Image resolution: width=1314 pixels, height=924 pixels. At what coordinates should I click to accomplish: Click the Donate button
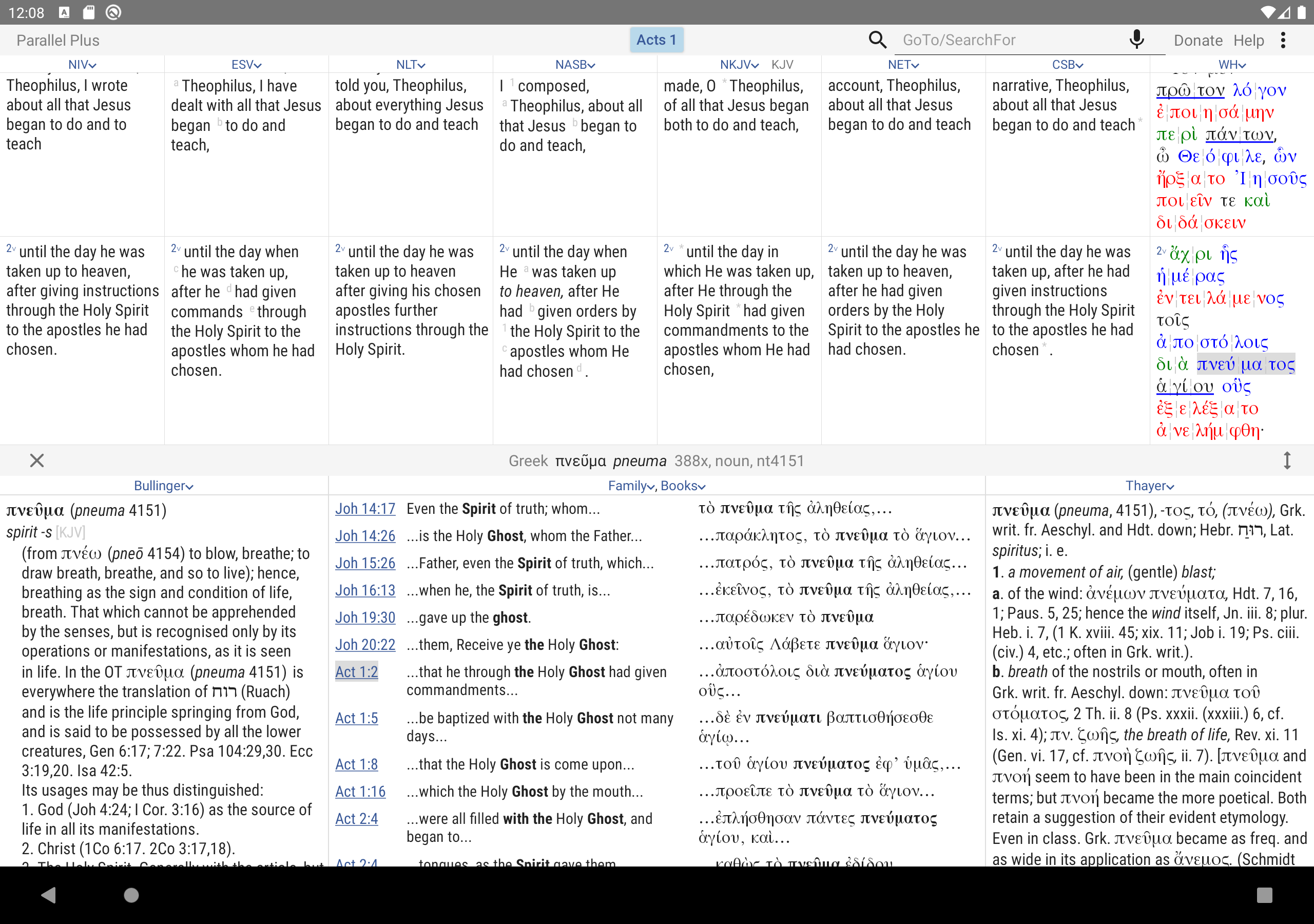pos(1198,40)
